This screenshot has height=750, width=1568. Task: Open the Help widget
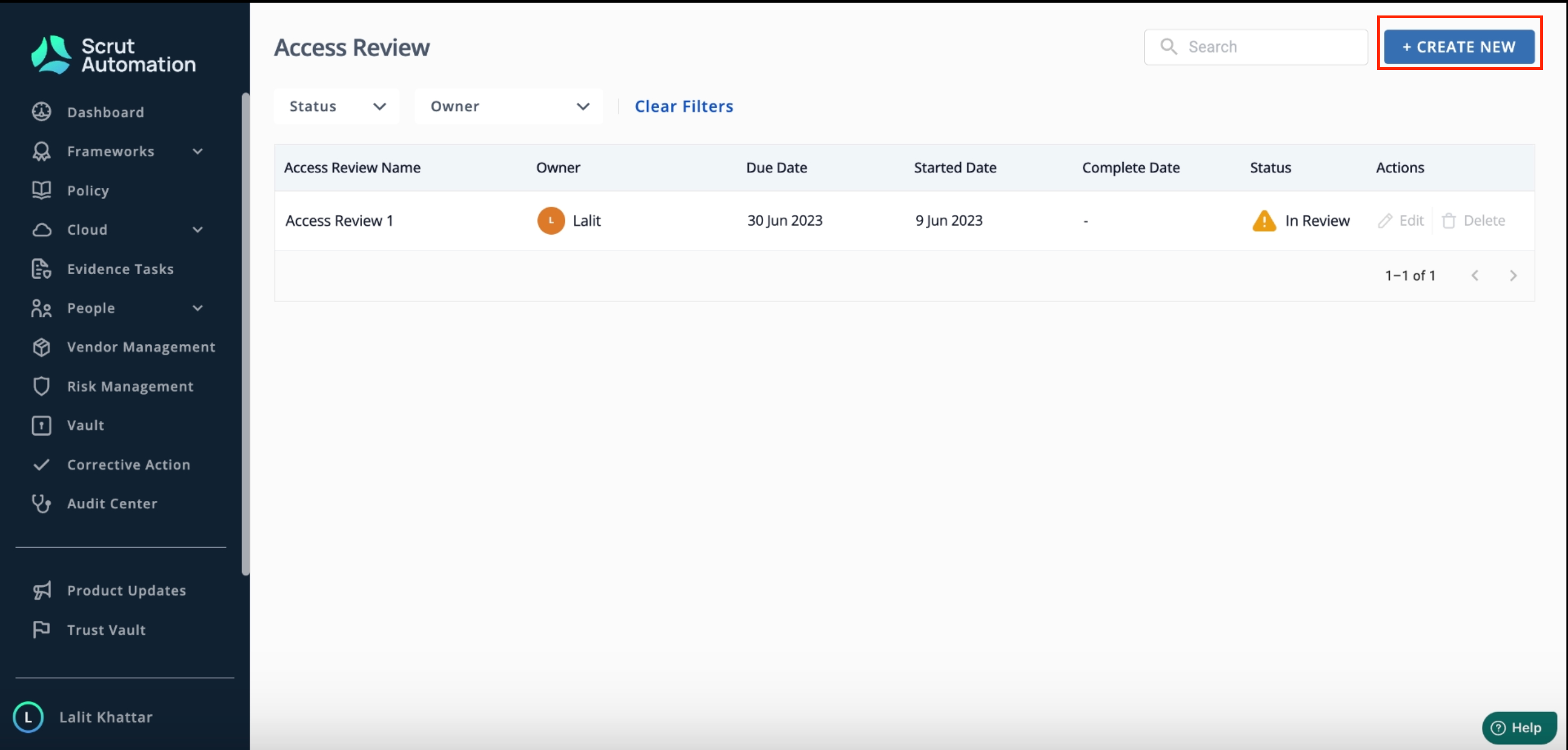pyautogui.click(x=1519, y=728)
